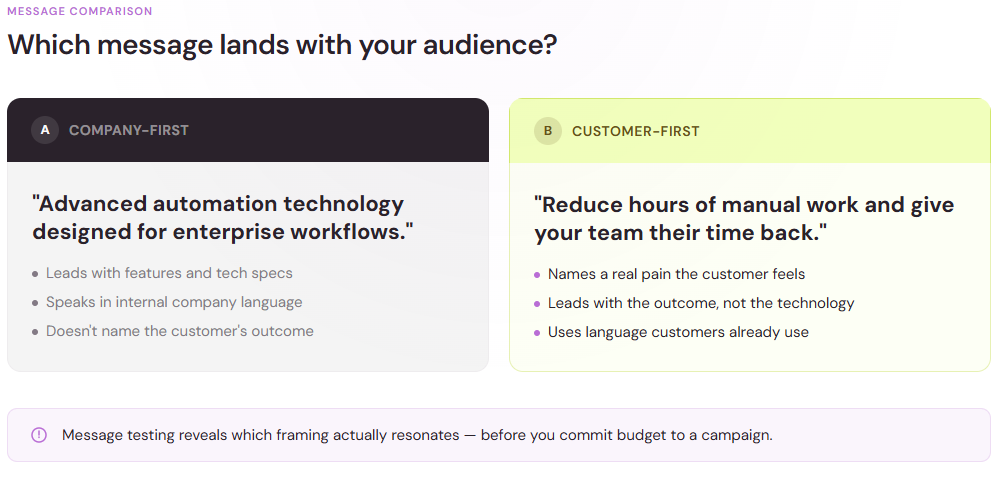Click 'Leads with the outcome, not the technology'
This screenshot has width=1004, height=477.
coord(701,303)
